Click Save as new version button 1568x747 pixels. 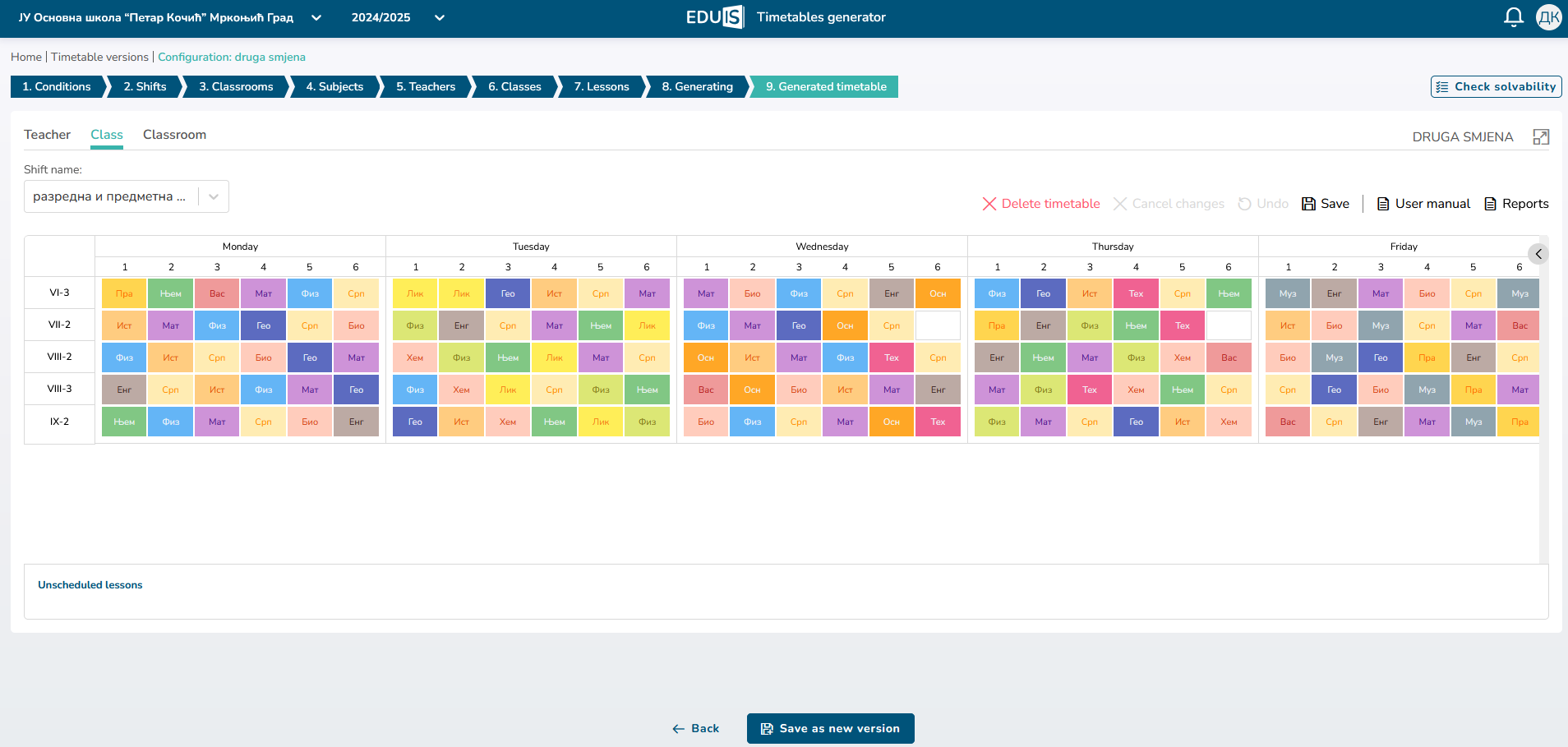point(830,728)
